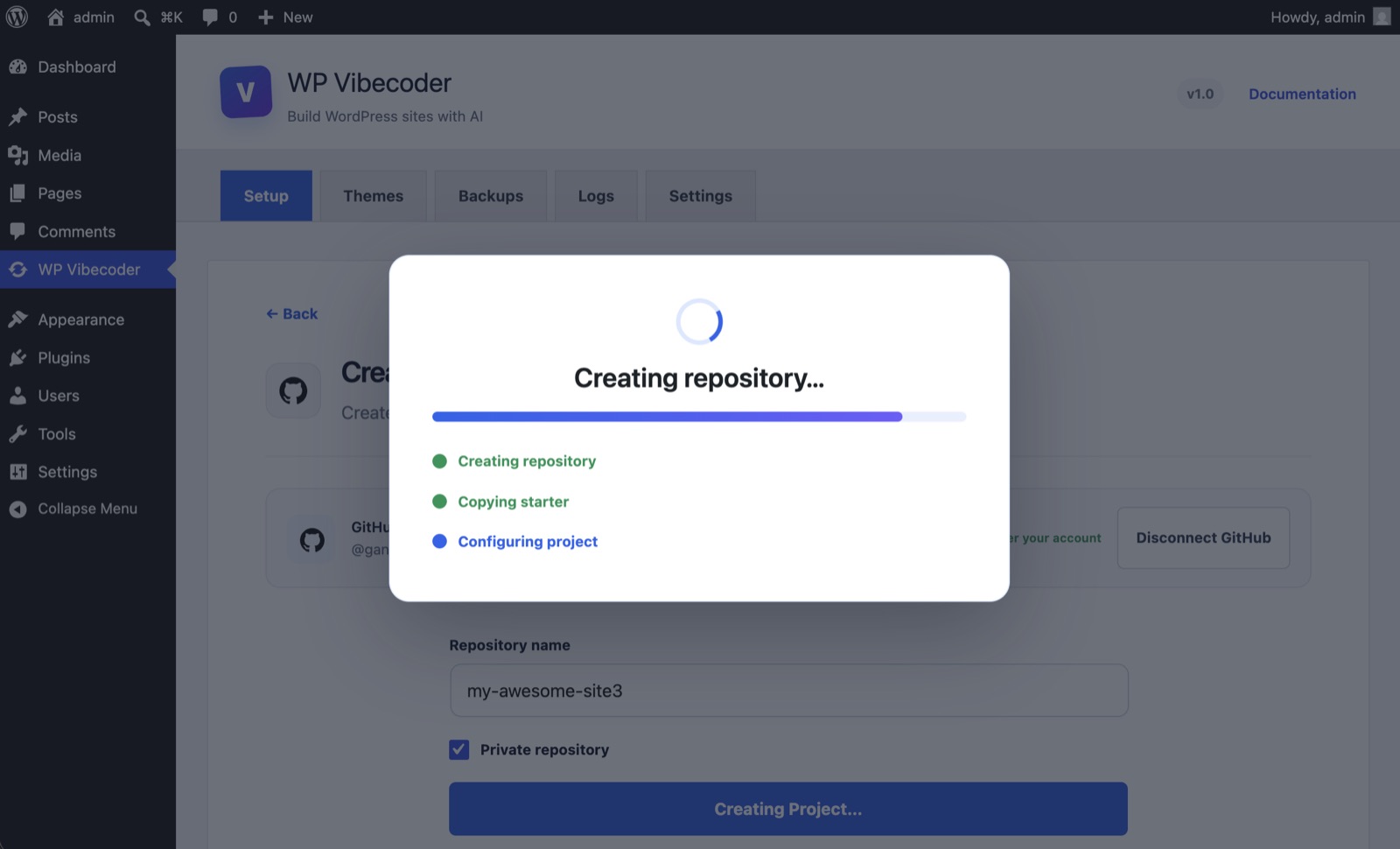Switch to the Setup tab

266,196
